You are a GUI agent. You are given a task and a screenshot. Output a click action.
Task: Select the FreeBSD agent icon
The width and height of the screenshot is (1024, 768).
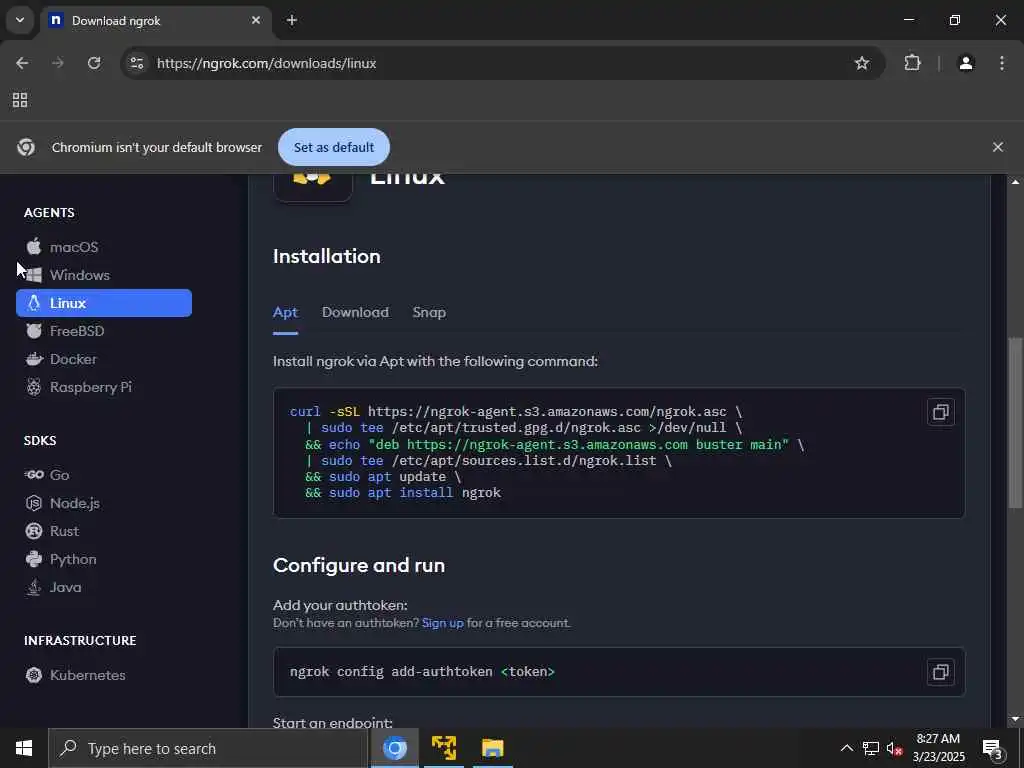click(34, 331)
